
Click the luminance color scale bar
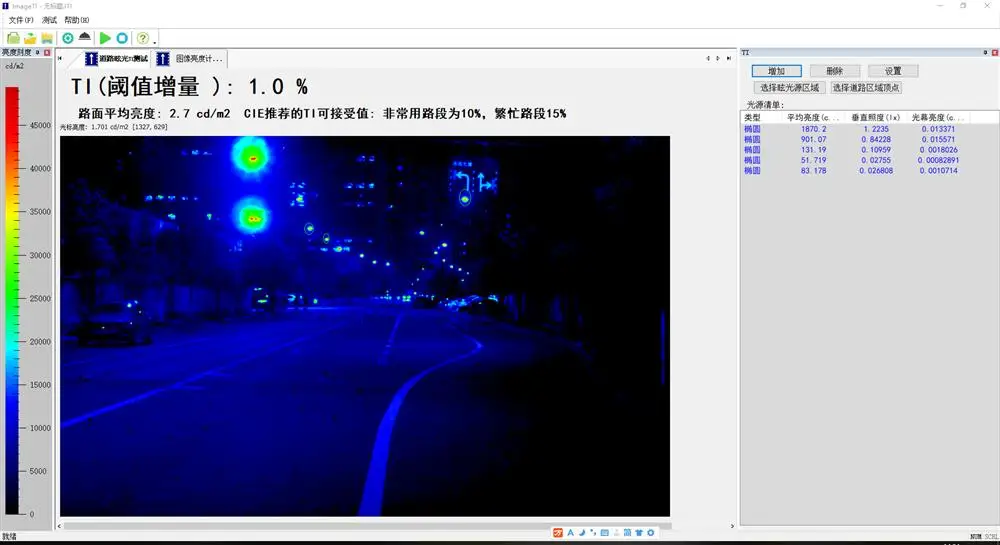pyautogui.click(x=12, y=300)
